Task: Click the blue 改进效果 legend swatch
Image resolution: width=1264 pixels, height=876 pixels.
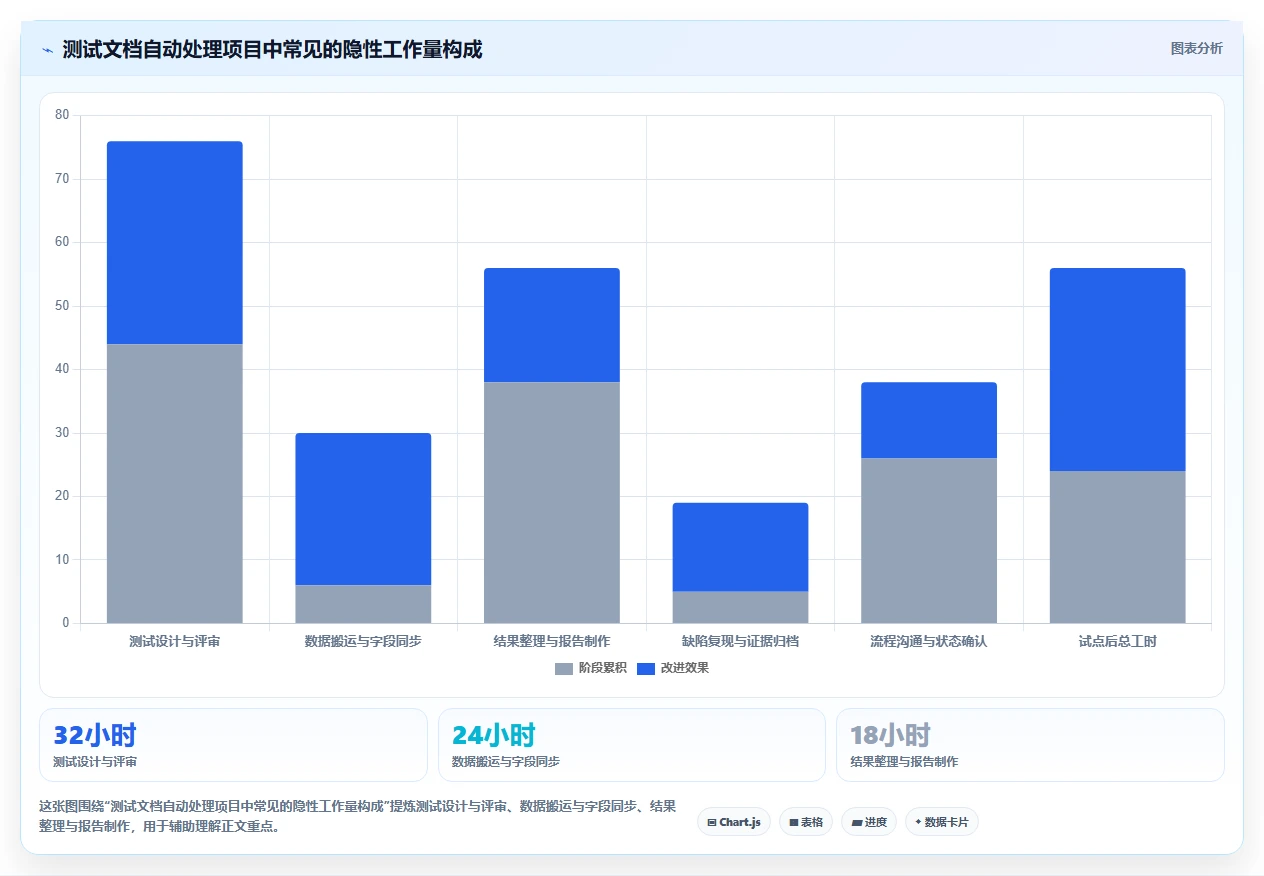Action: coord(646,668)
